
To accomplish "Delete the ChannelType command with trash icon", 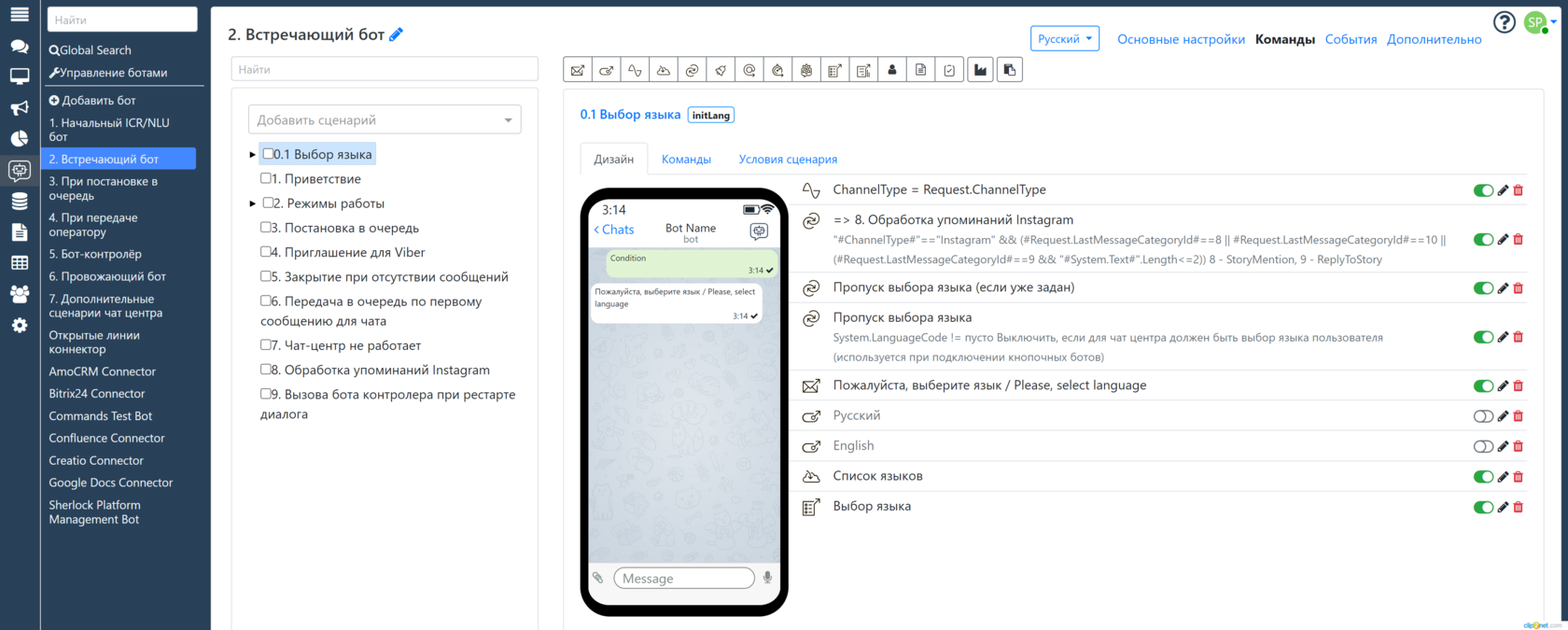I will tap(1518, 190).
